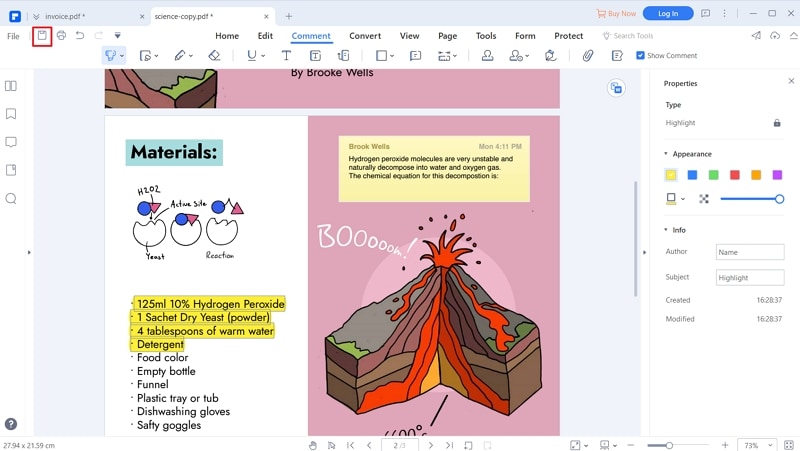Screen dimensions: 800x451
Task: Open the Help question mark icon
Action: 11,424
